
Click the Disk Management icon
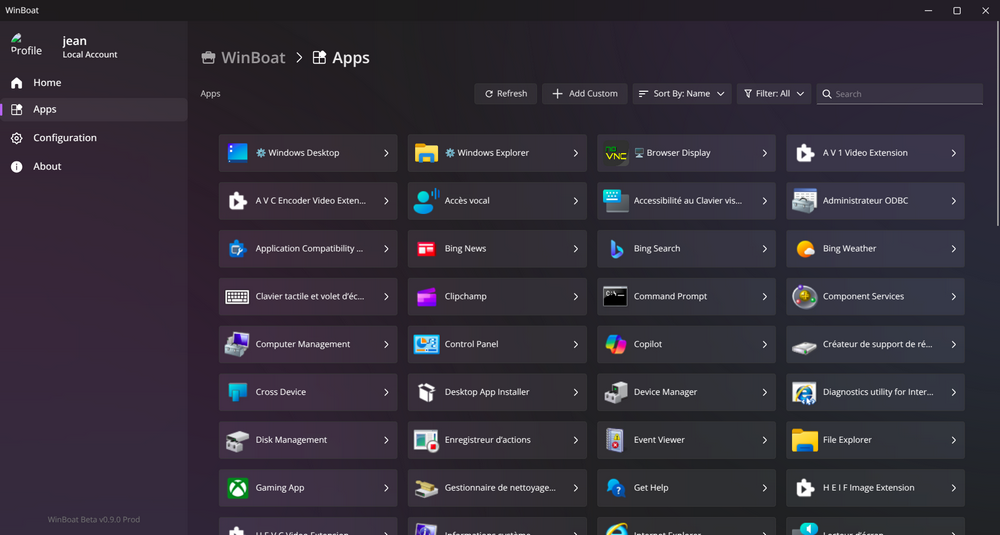point(237,440)
